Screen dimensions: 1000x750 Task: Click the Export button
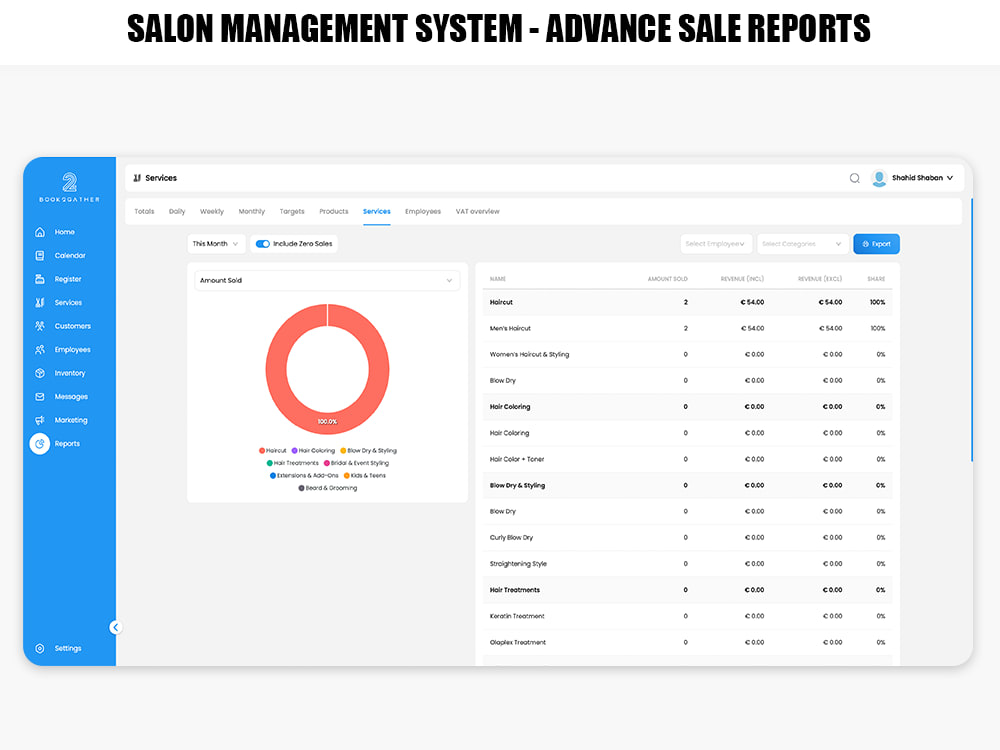(x=876, y=244)
